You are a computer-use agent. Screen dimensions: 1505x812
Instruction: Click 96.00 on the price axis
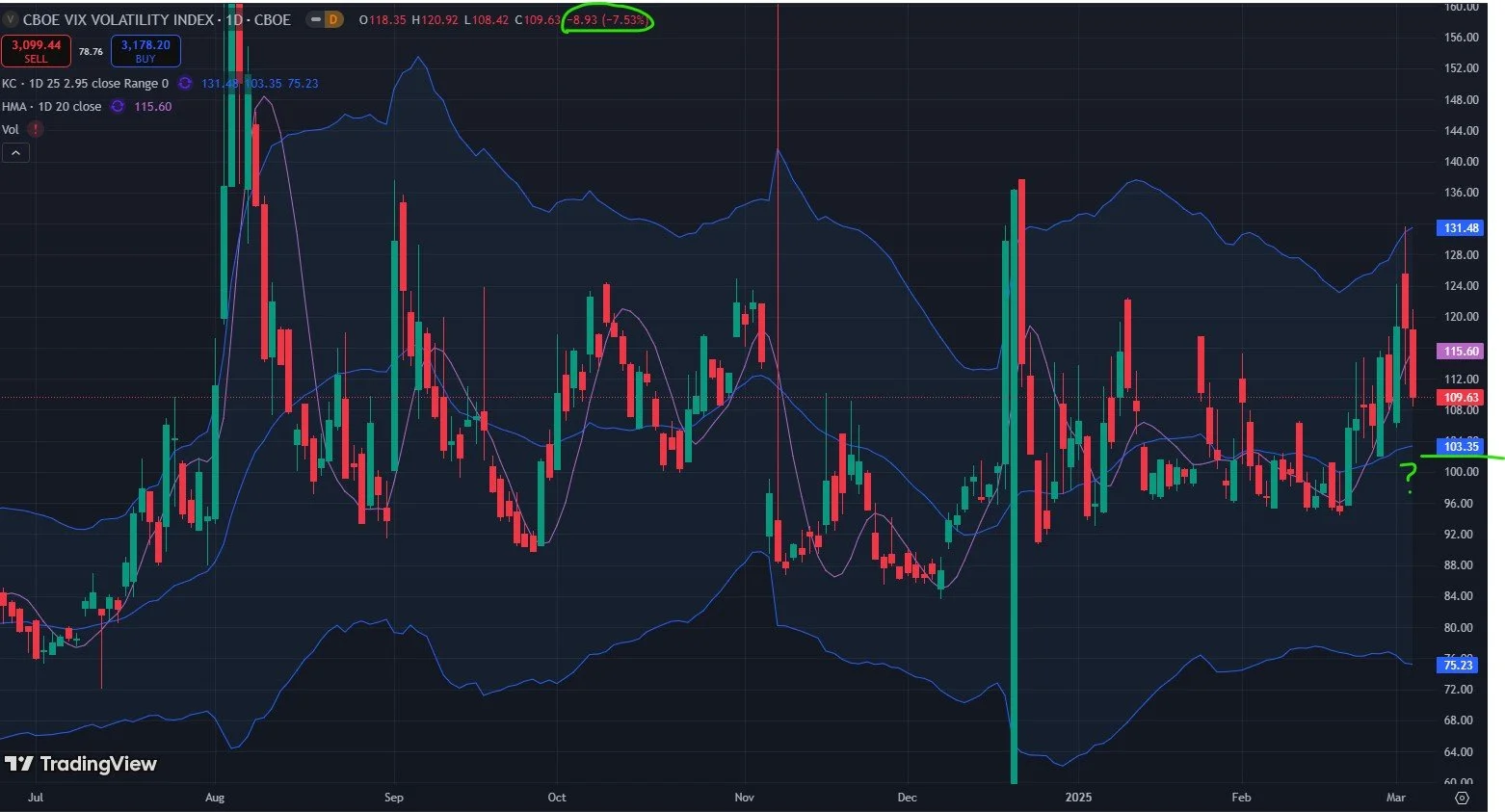click(x=1458, y=503)
